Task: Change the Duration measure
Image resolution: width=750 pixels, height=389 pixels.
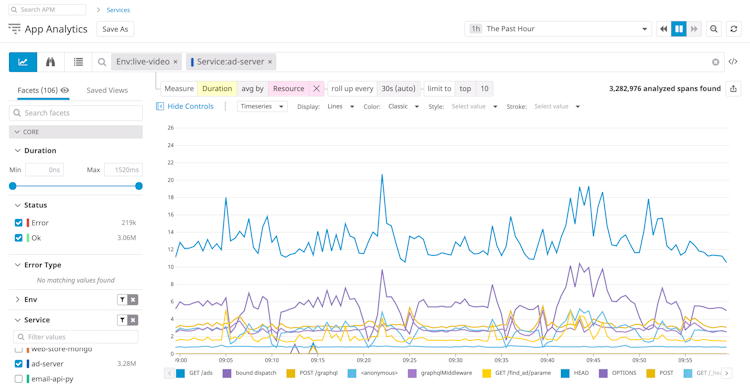Action: coord(217,89)
